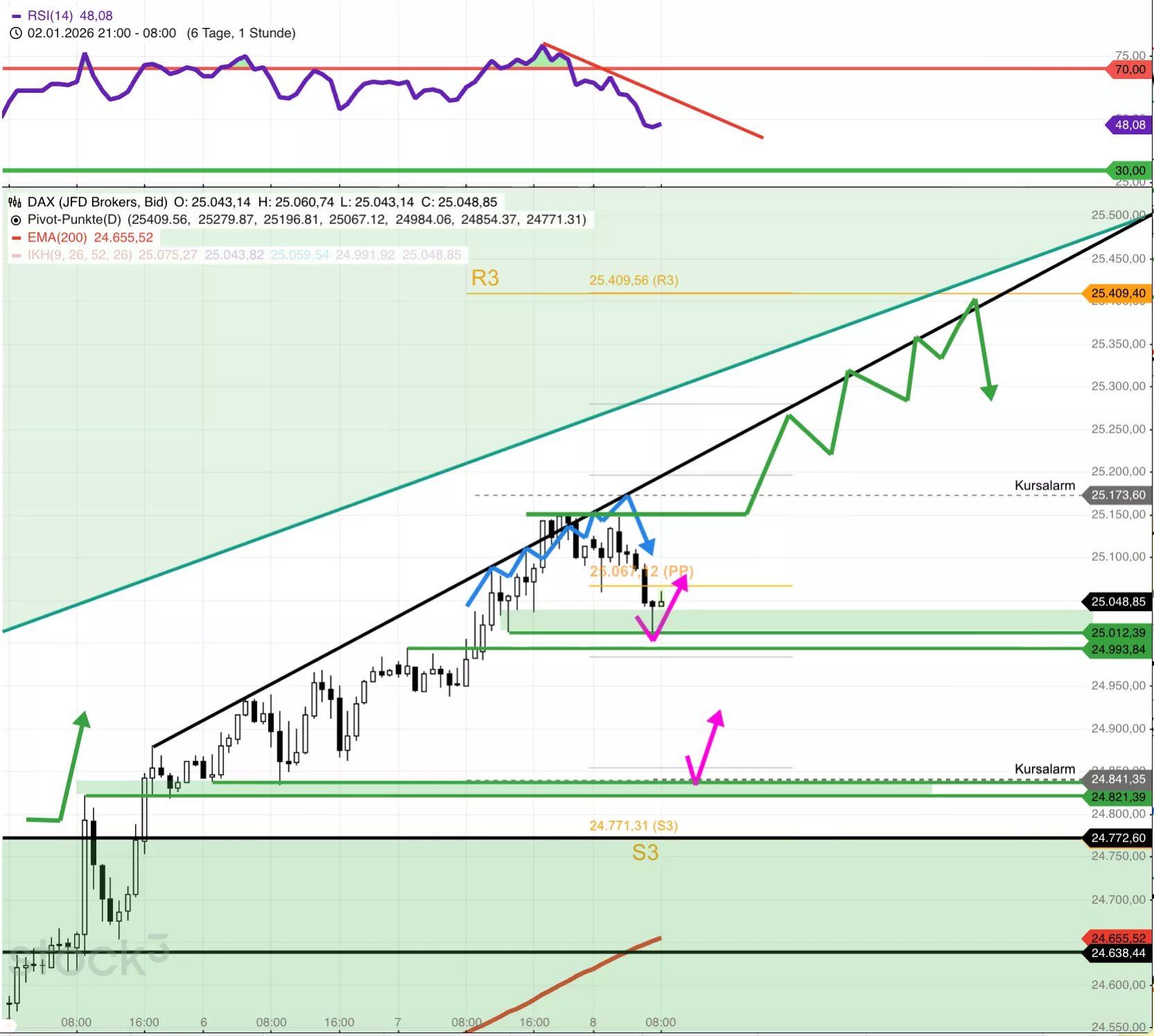Click the green down arrow near R3
This screenshot has width=1154, height=1036.
pos(988,392)
